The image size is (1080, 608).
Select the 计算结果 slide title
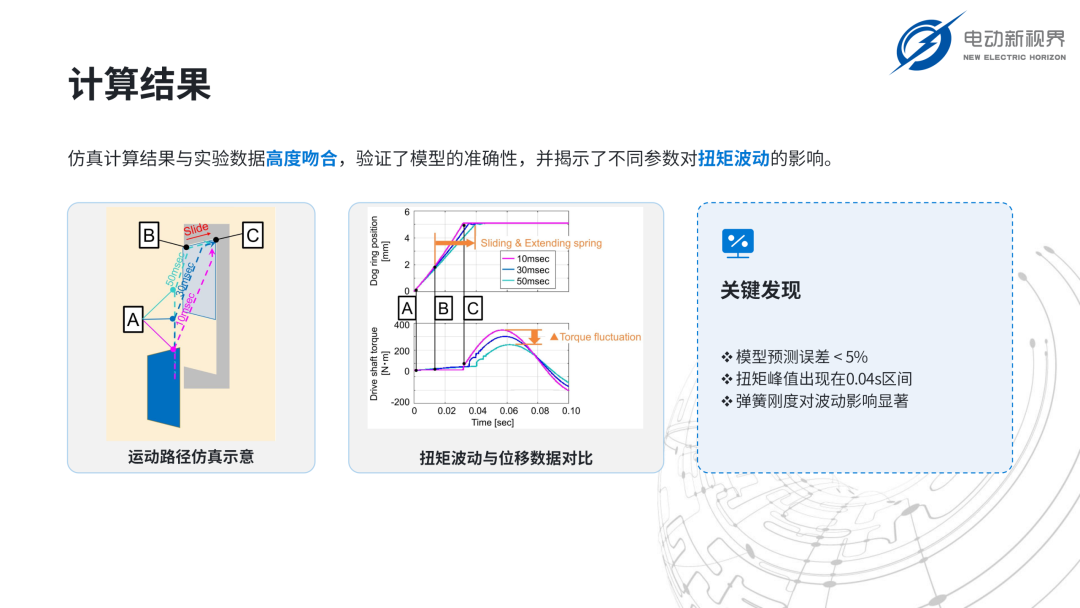pyautogui.click(x=140, y=85)
